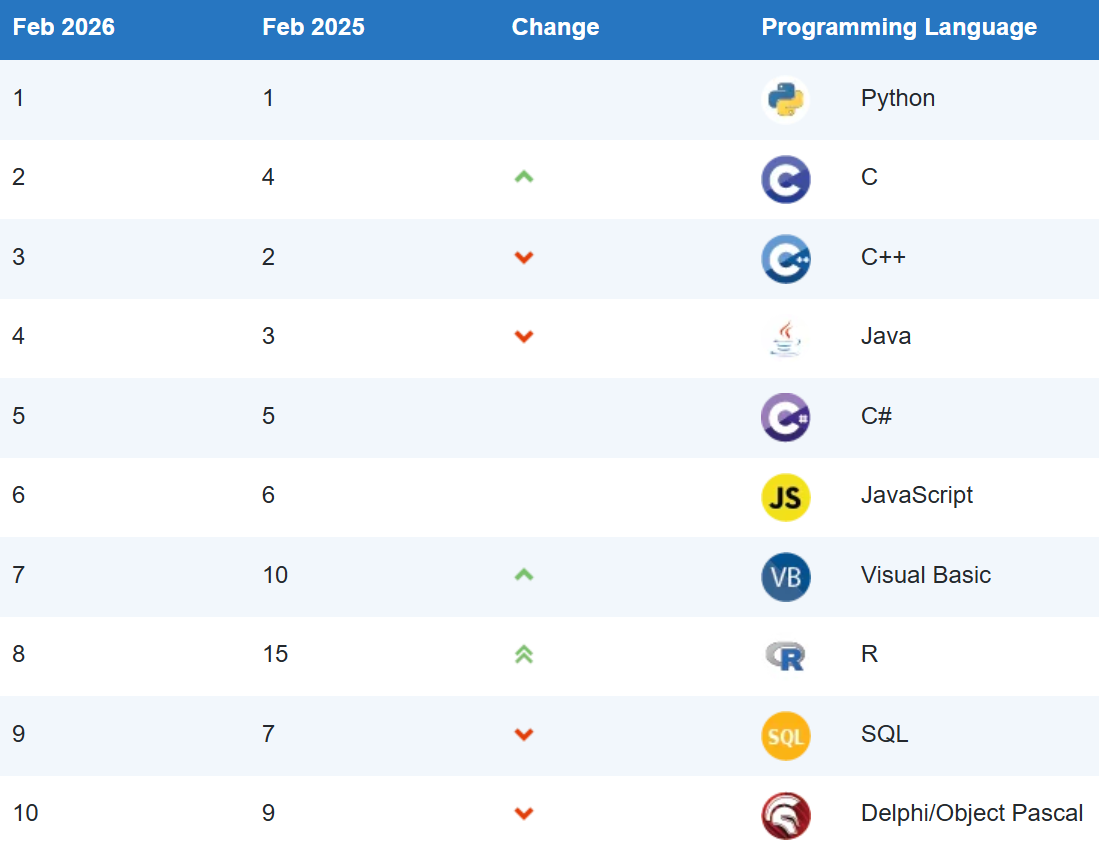Click Feb 2025 rank 9 in Delphi row

[x=268, y=813]
